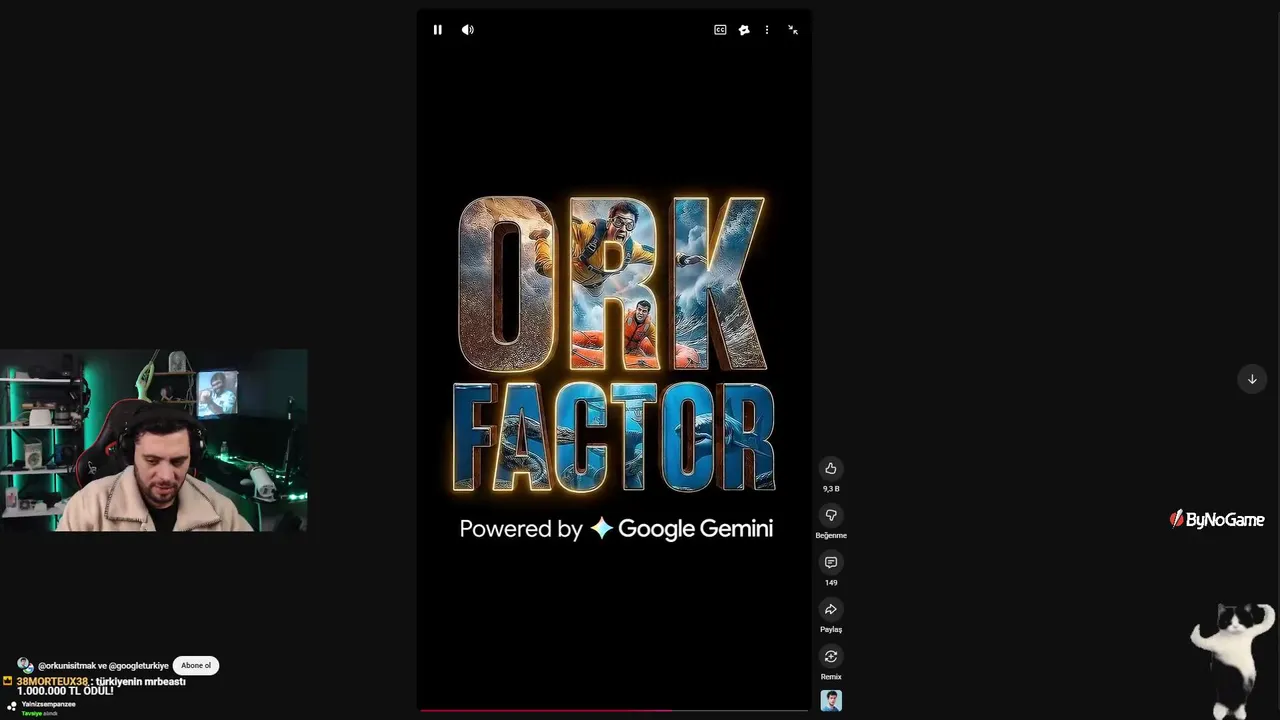Open the three-dot more options menu
Image resolution: width=1280 pixels, height=720 pixels.
(767, 30)
